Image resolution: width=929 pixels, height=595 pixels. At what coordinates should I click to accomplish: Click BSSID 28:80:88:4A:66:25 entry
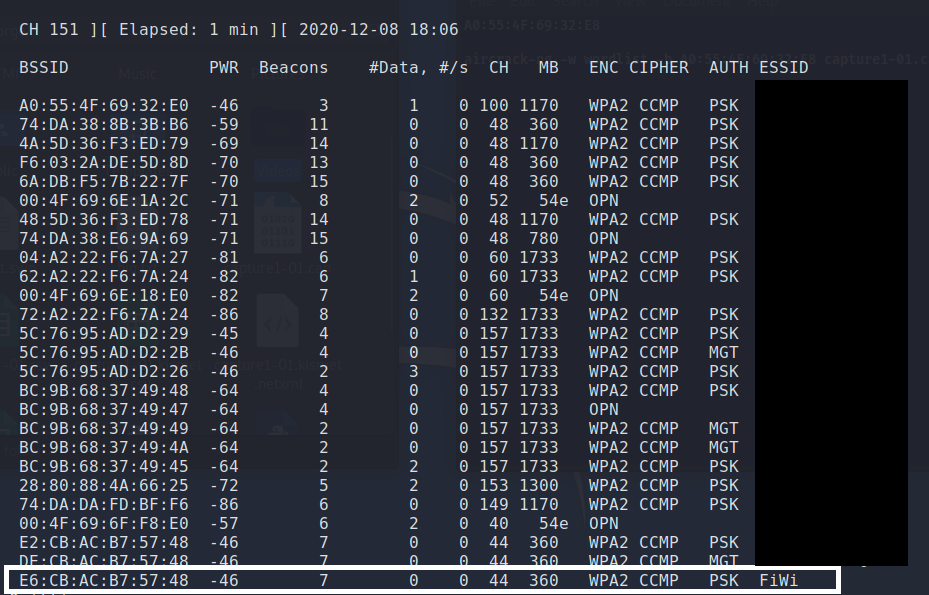[104, 485]
